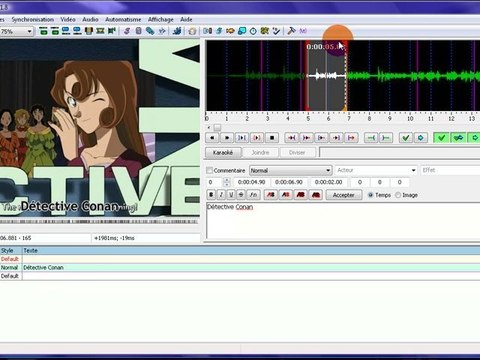This screenshot has width=480, height=360.
Task: Click the purple tag-hiding toolbar icon
Action: pos(303,31)
